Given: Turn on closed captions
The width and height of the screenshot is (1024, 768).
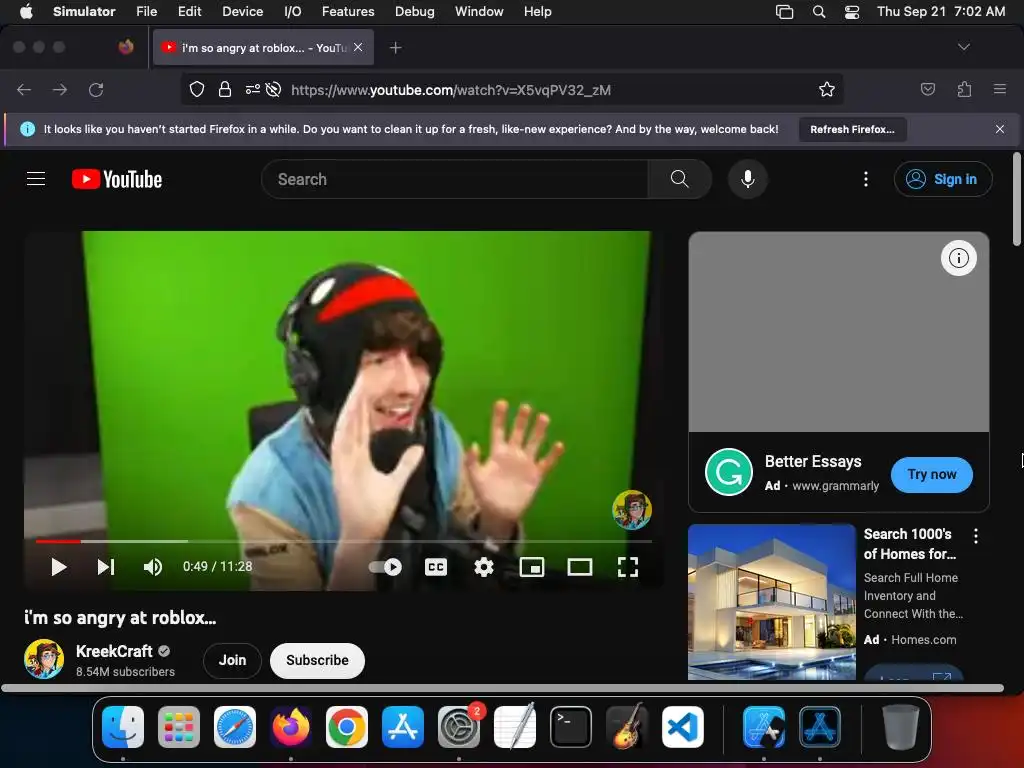Looking at the screenshot, I should [436, 567].
